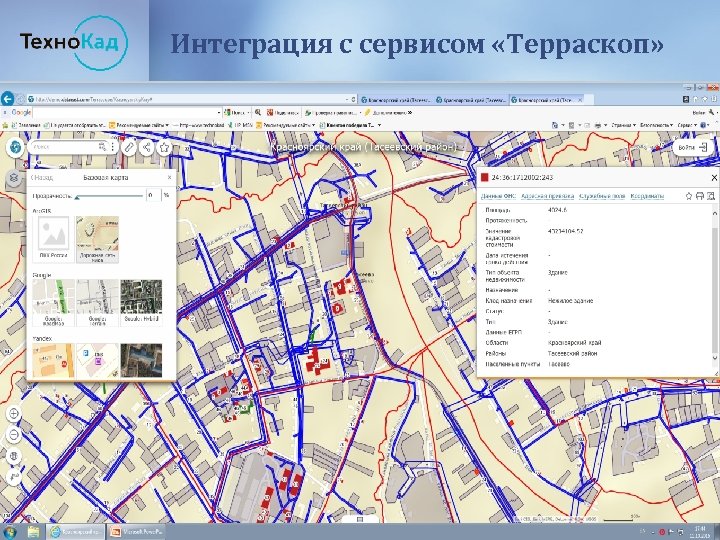720x540 pixels.
Task: Print the object card with printer icon
Action: click(x=700, y=196)
